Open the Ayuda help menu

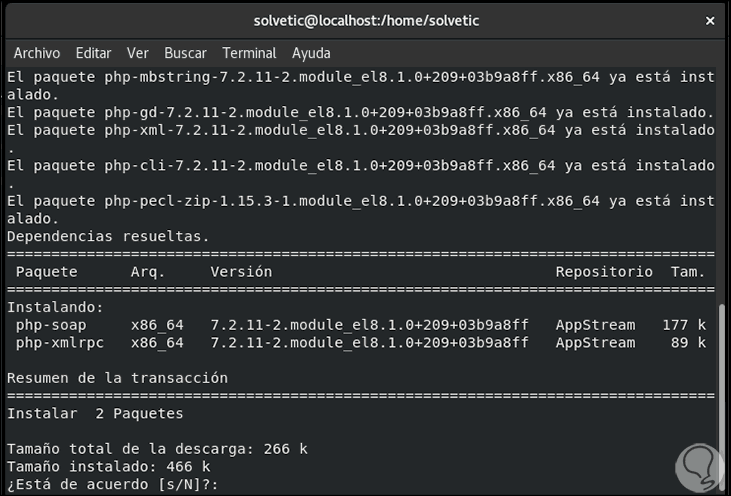point(312,53)
